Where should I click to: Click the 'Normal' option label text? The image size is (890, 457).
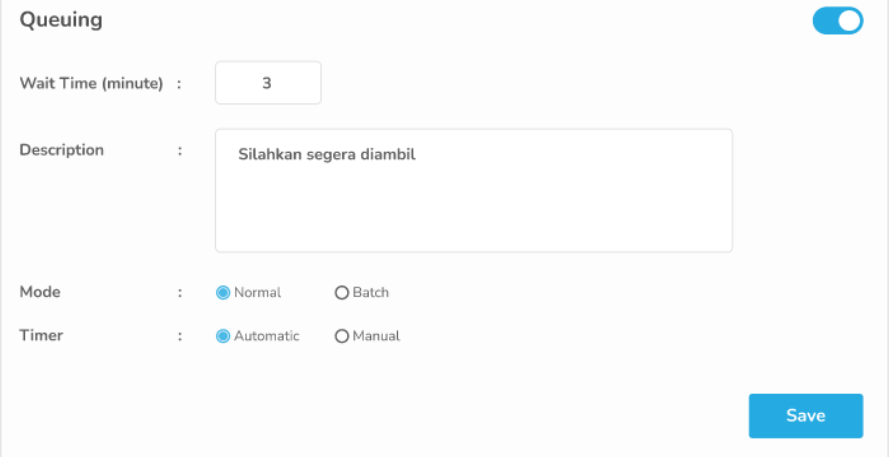257,293
